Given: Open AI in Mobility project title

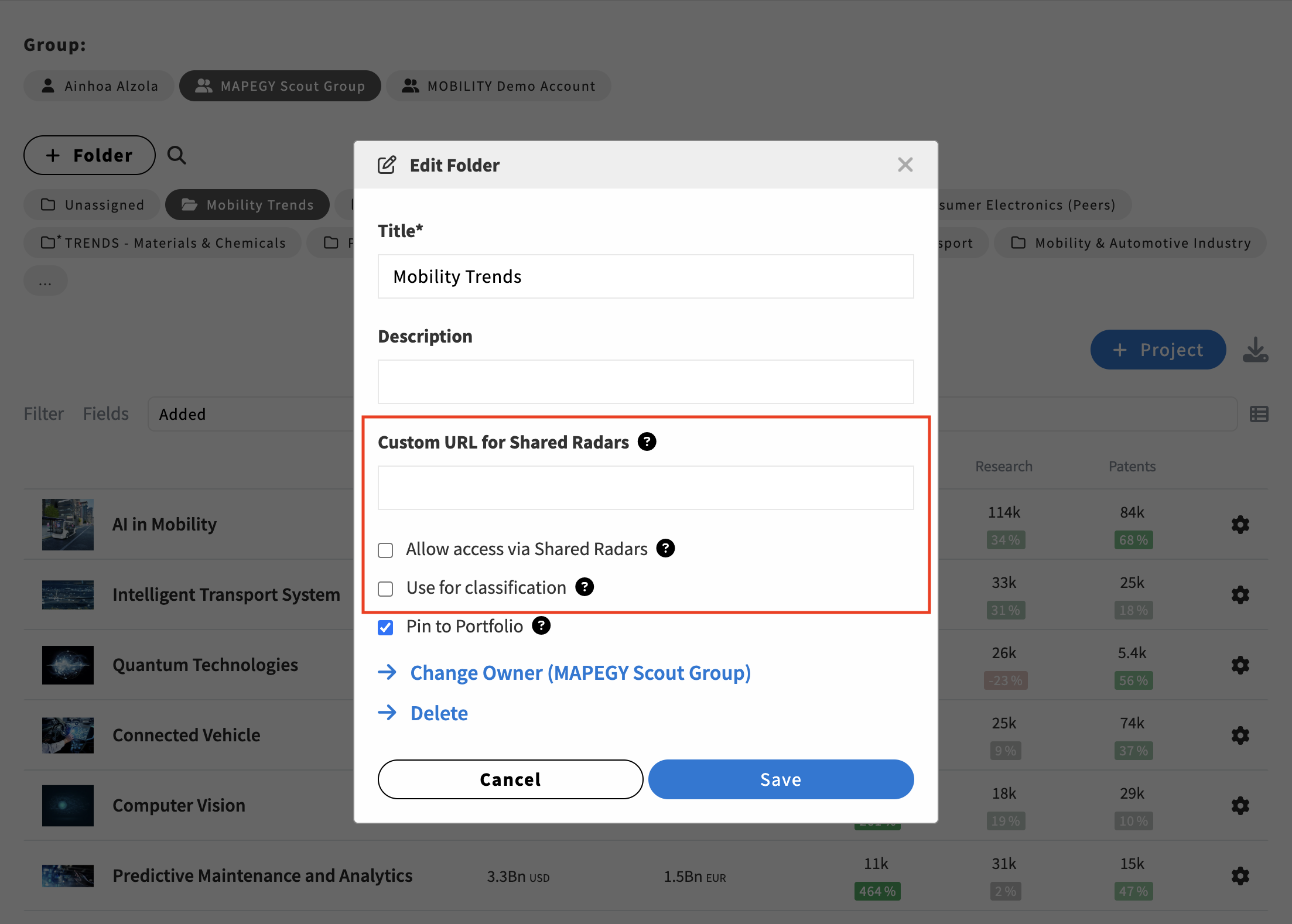Looking at the screenshot, I should coord(164,524).
